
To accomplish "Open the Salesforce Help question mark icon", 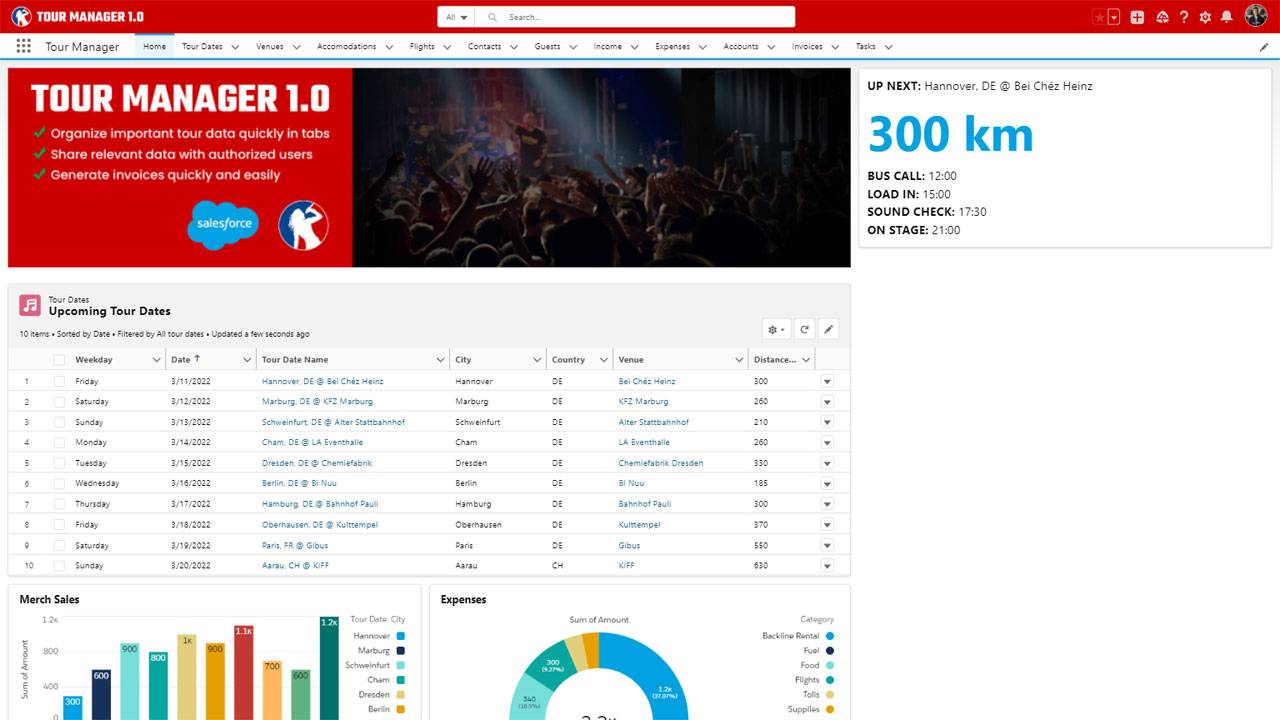I will [x=1184, y=17].
